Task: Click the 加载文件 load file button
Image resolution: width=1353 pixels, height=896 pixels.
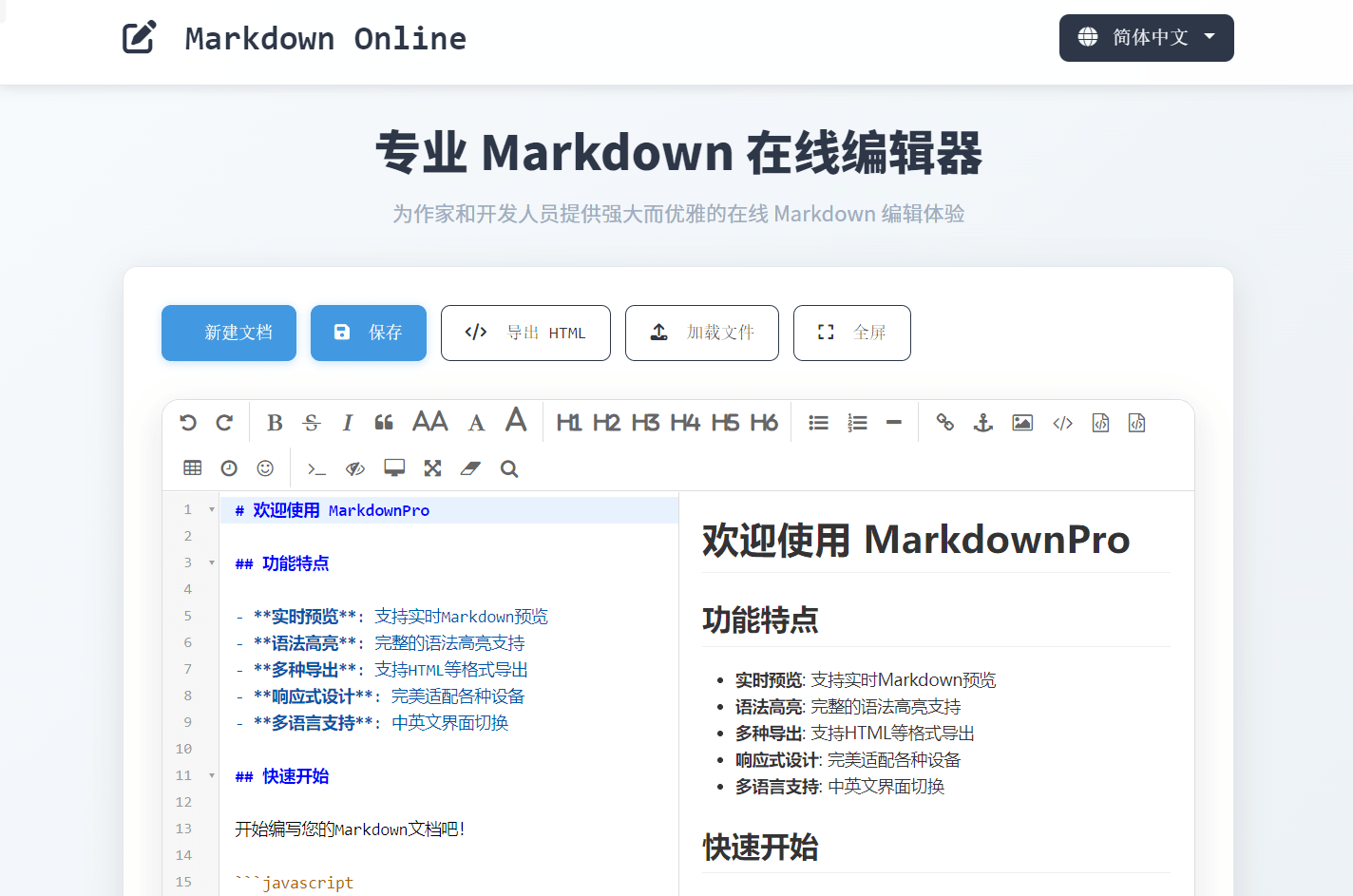Action: point(702,333)
